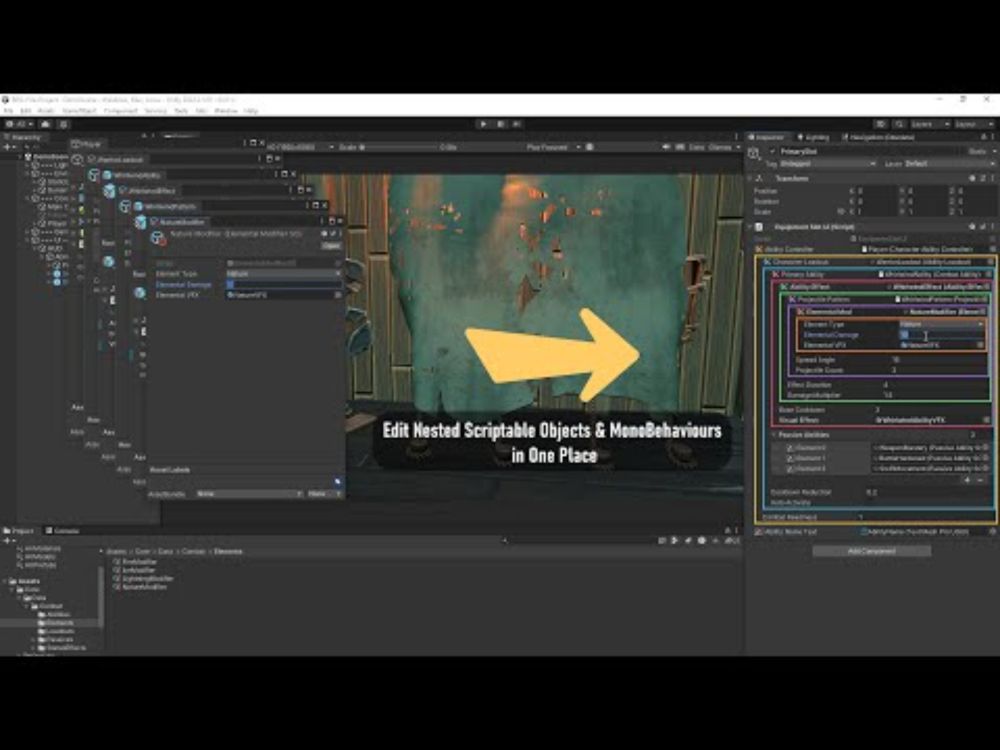
Task: Select the Passives folder in Project tree
Action: (56, 640)
